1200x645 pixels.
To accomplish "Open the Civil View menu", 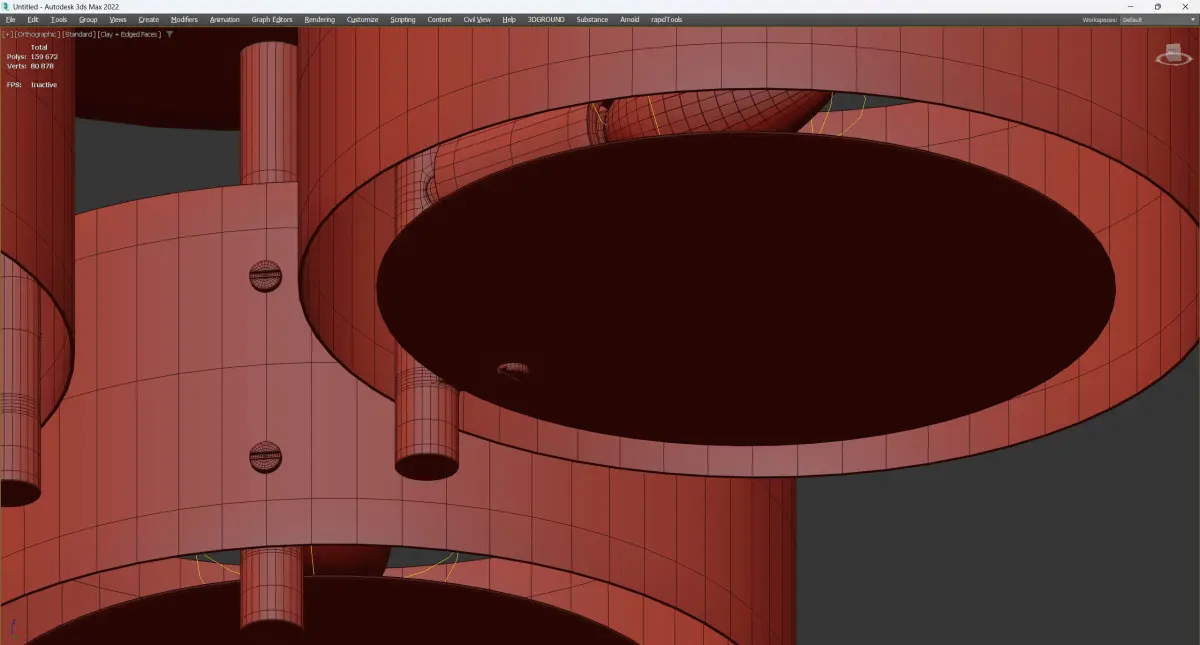I will point(477,19).
